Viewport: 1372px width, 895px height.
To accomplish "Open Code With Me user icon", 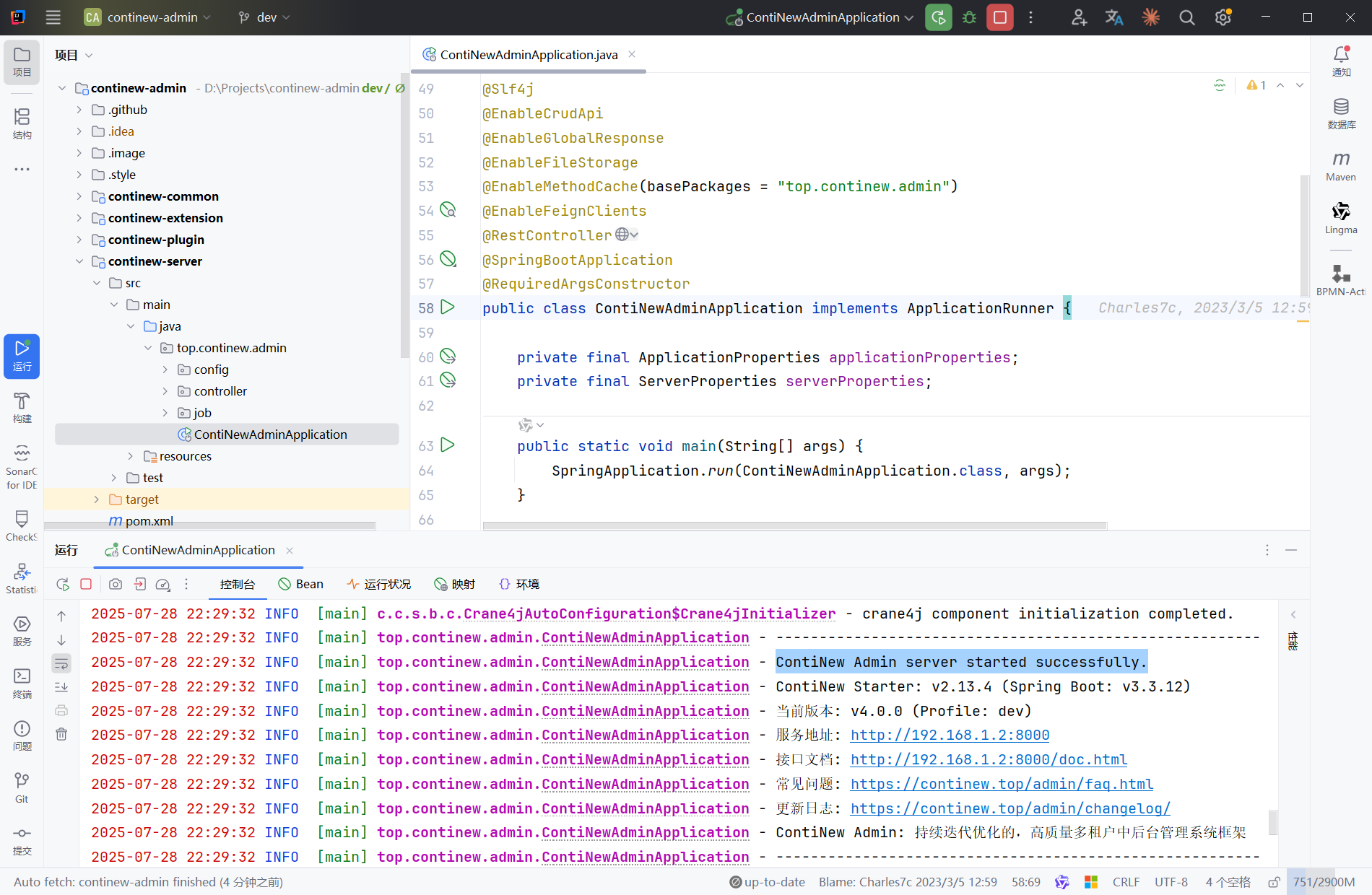I will point(1079,17).
